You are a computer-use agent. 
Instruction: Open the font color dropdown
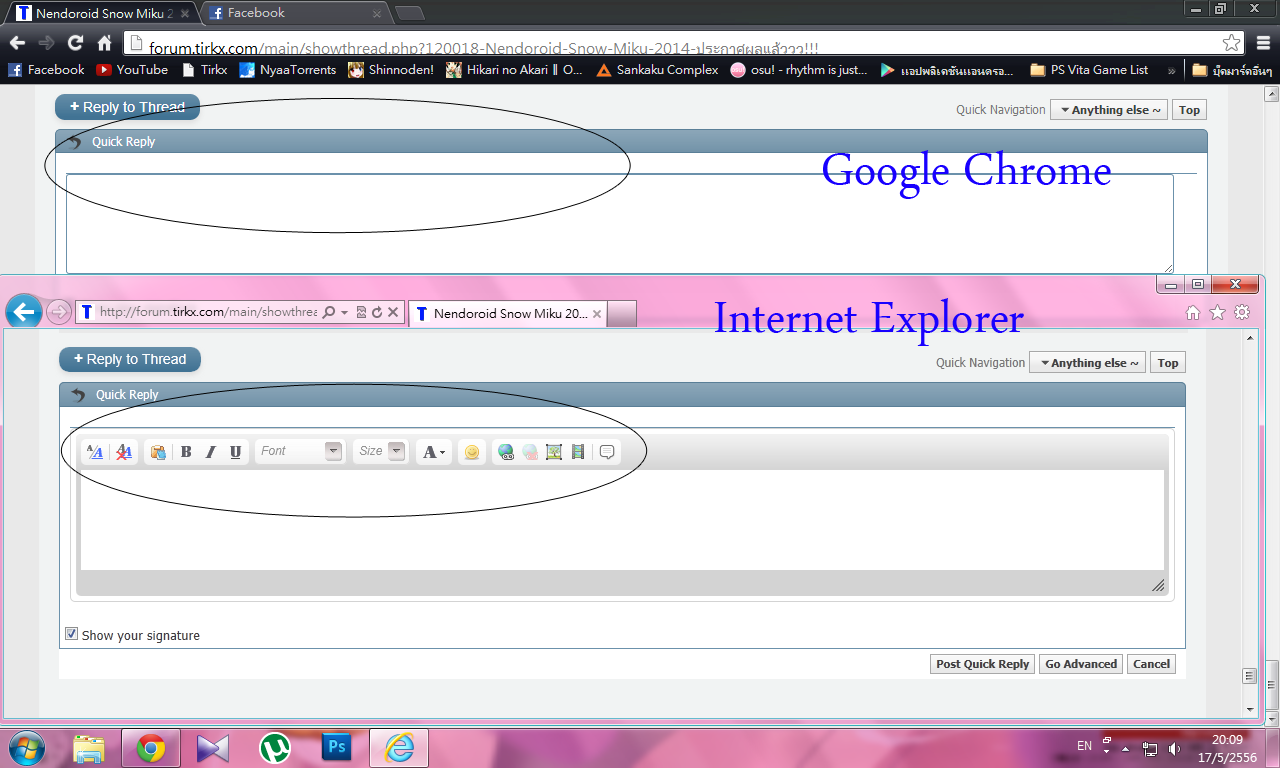point(433,452)
